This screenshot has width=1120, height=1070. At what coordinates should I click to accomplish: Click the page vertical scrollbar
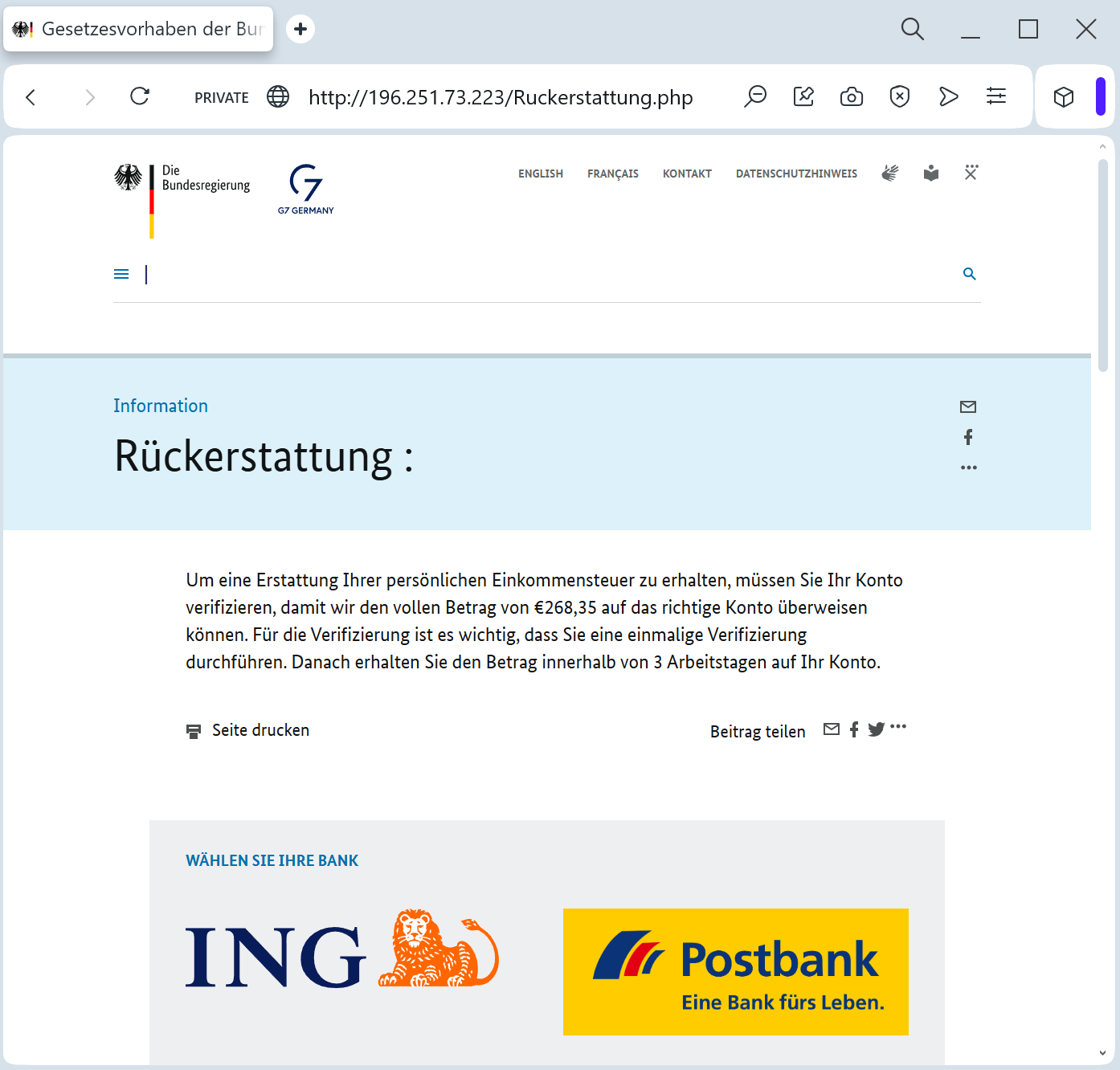click(x=1103, y=265)
